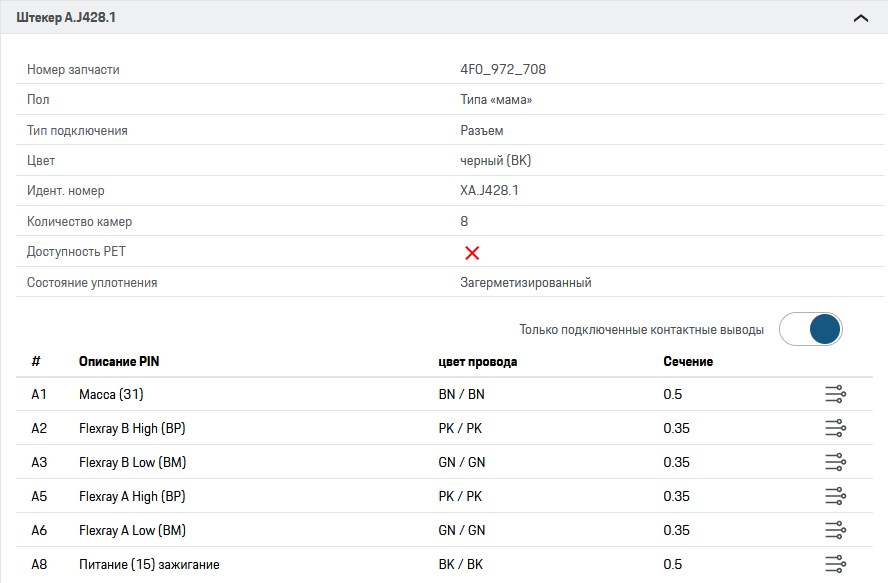Image resolution: width=888 pixels, height=583 pixels.
Task: Collapse the Штекер A.J428.1 panel chevron
Action: [860, 18]
